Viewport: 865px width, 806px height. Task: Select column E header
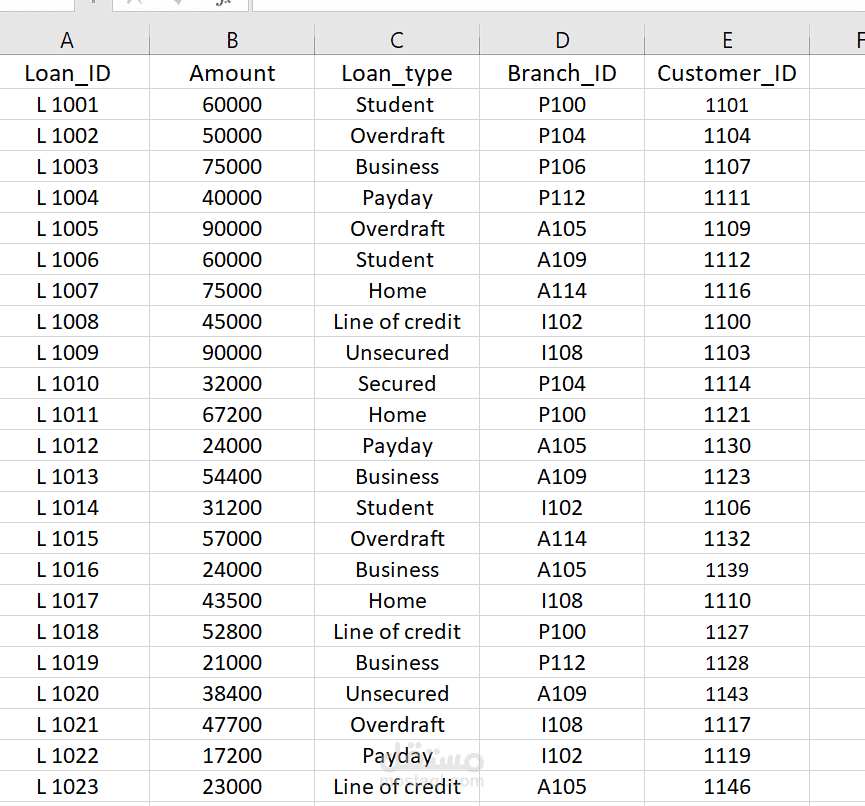[727, 41]
